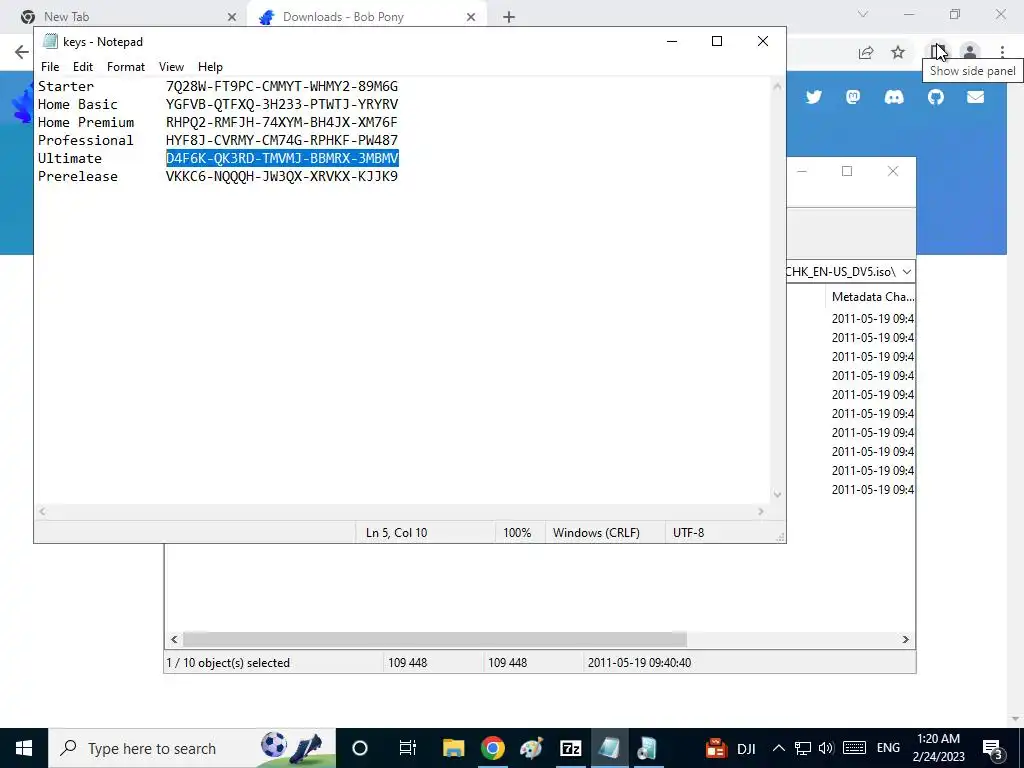Open the Notepad taskbar icon
The width and height of the screenshot is (1024, 768).
click(x=609, y=748)
